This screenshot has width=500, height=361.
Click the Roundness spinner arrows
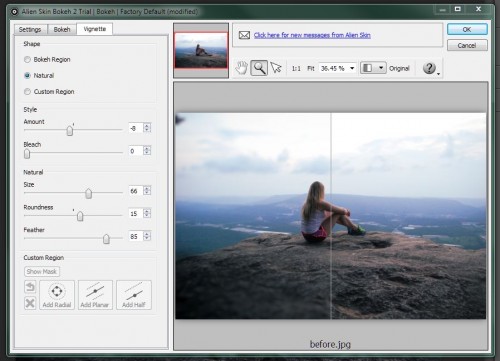pyautogui.click(x=147, y=213)
